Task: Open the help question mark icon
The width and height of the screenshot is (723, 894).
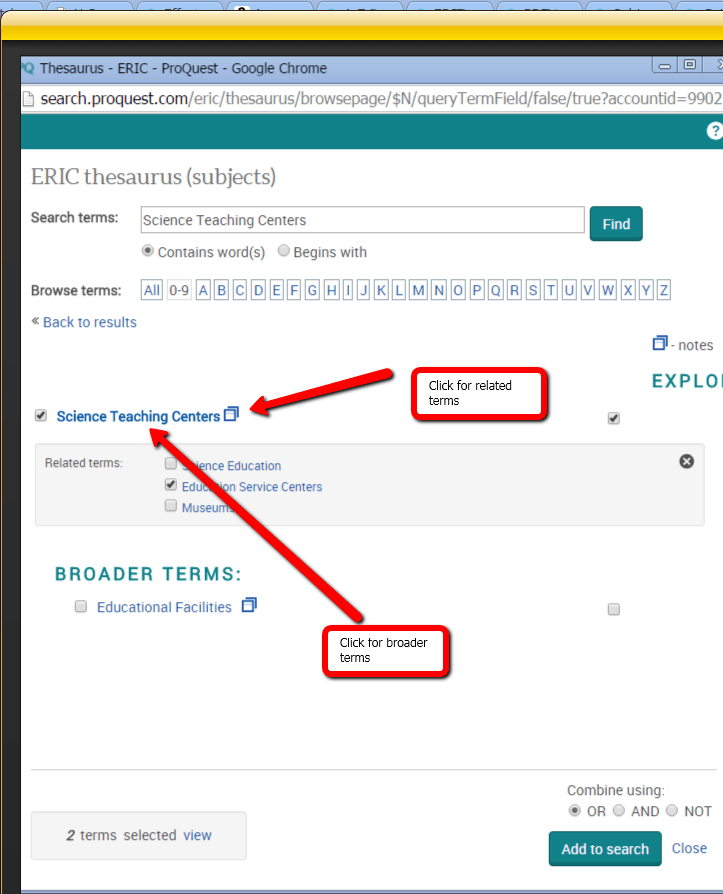Action: coord(714,131)
